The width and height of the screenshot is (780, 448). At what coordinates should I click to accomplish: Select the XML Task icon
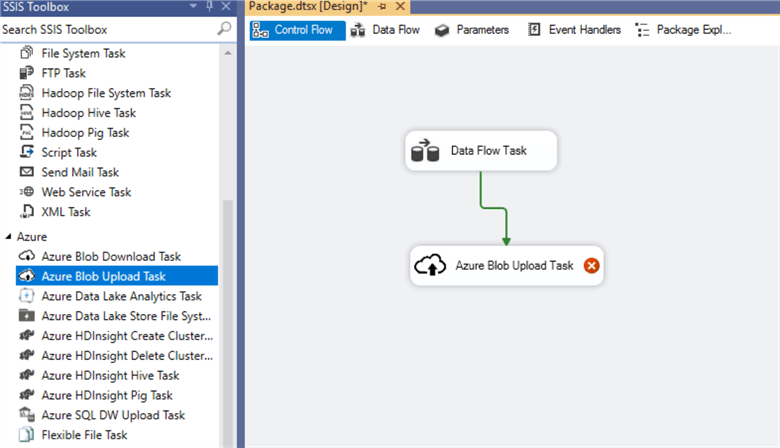[x=26, y=211]
